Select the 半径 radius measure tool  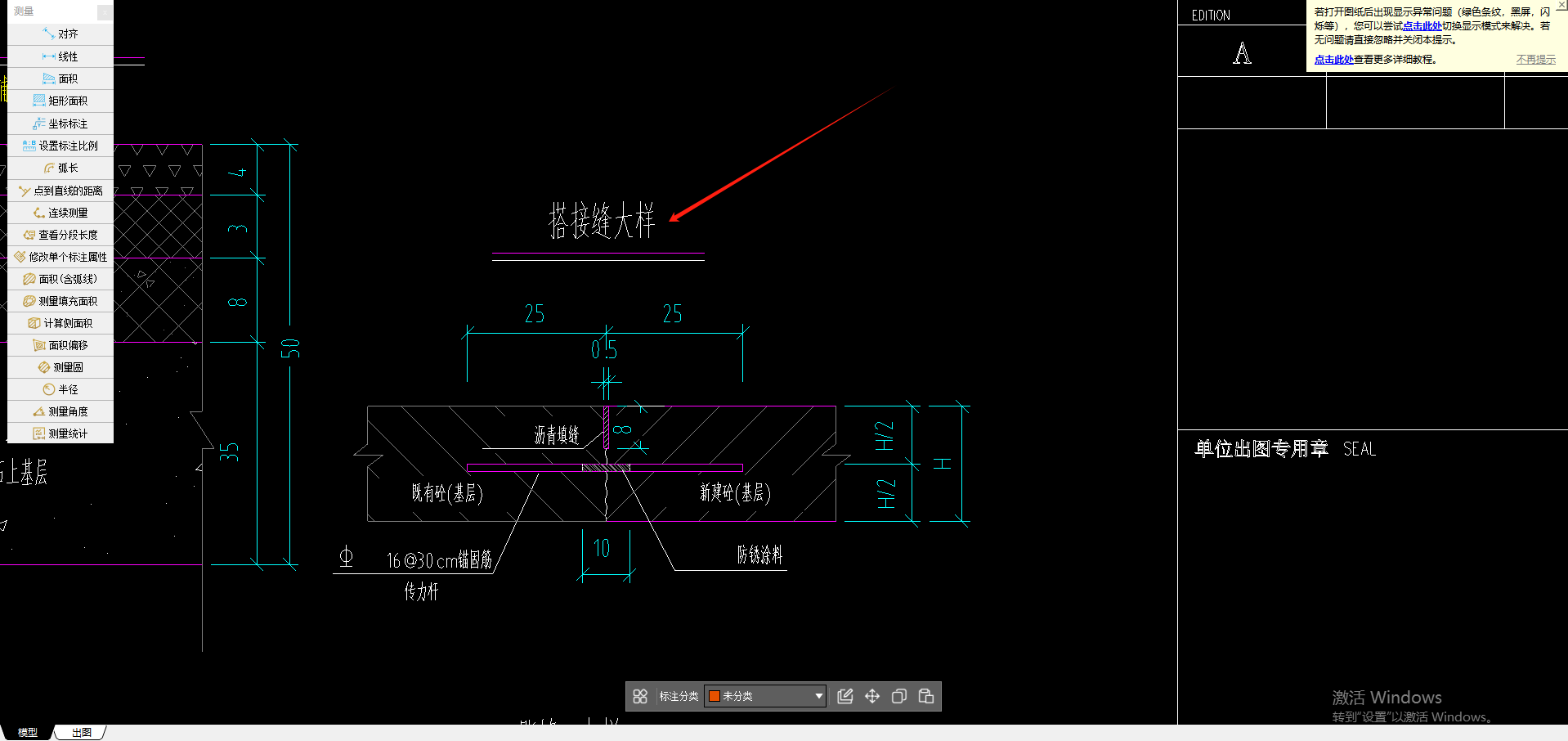pos(60,389)
